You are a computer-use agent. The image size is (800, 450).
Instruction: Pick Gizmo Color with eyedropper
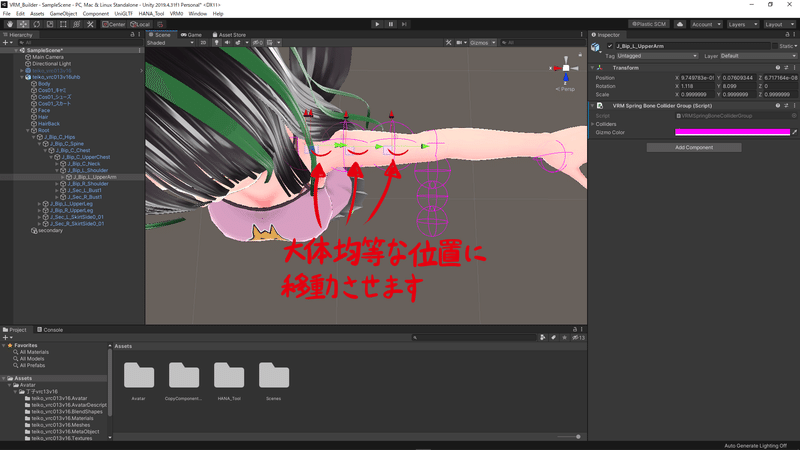[x=794, y=132]
